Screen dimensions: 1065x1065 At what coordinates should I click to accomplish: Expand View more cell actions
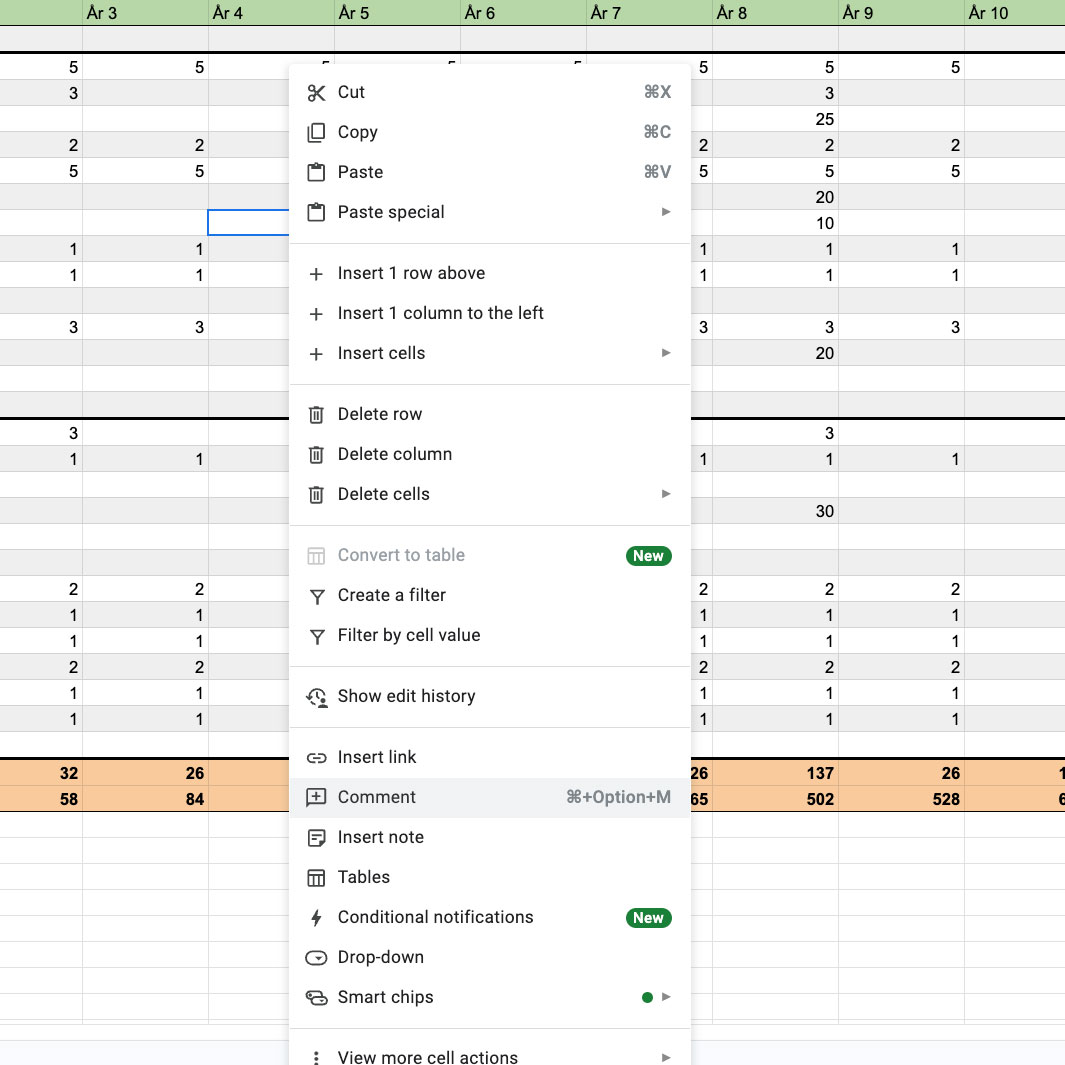(x=666, y=1057)
